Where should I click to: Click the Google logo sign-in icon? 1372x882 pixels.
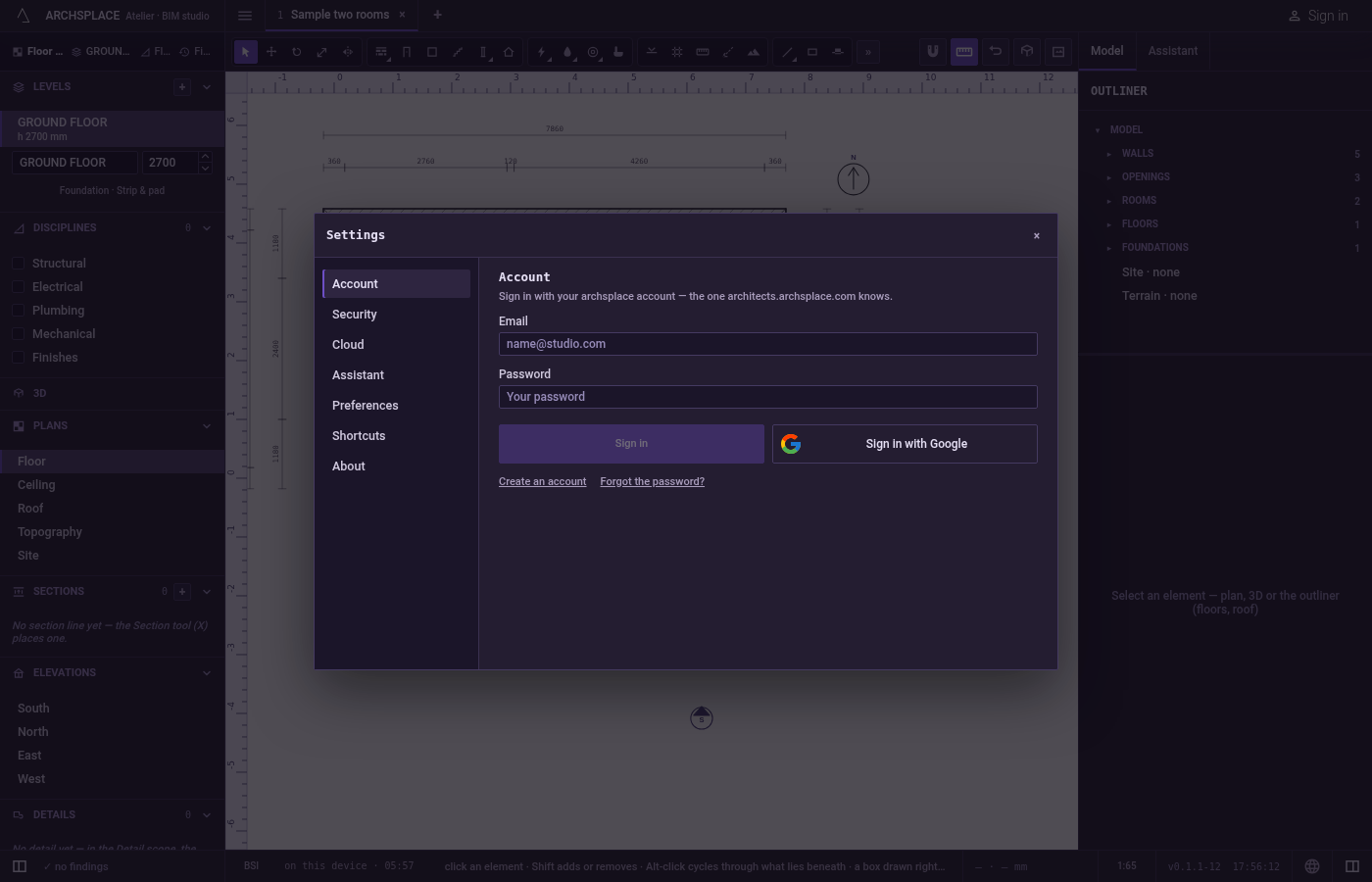[791, 444]
